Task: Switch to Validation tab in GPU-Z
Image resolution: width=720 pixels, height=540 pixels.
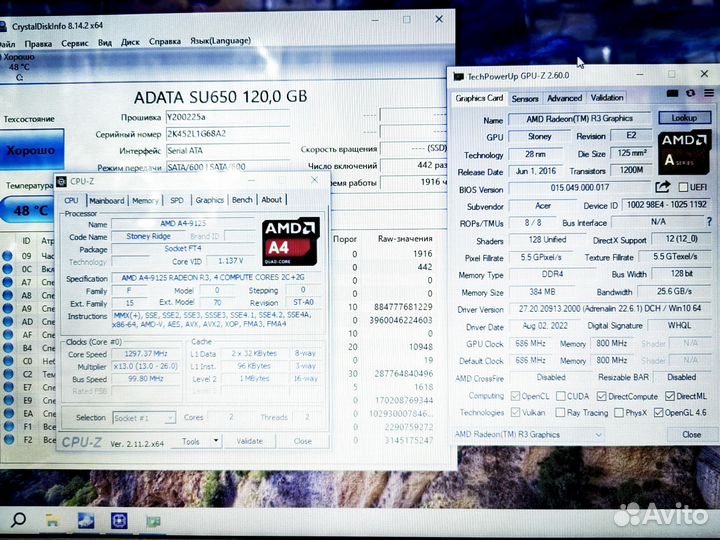Action: coord(607,98)
